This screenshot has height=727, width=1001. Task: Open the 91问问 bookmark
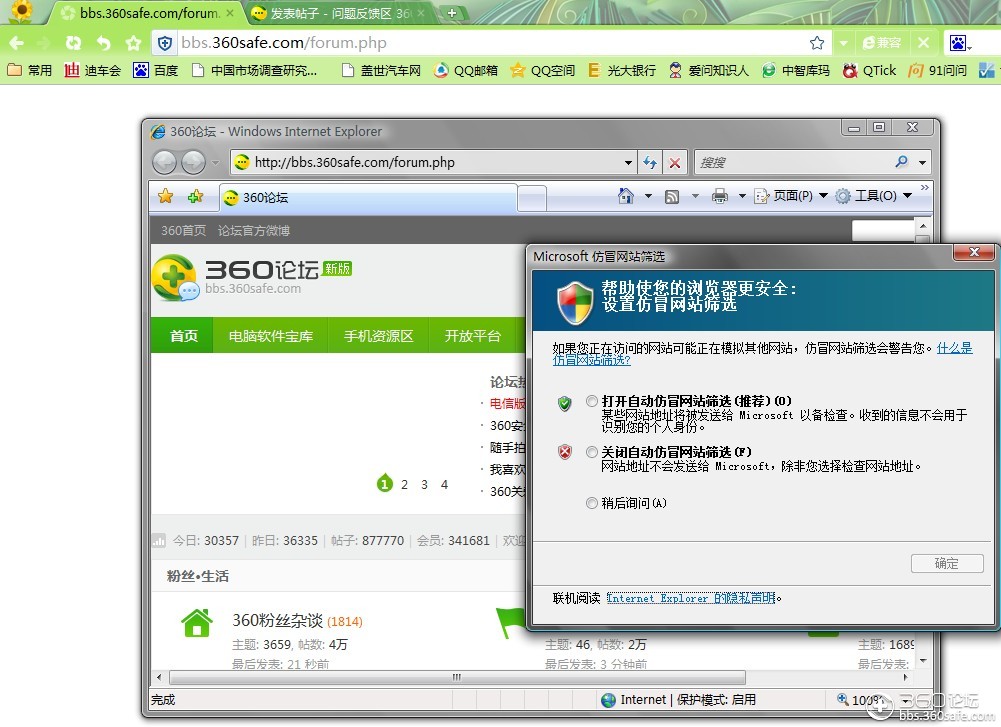click(938, 70)
